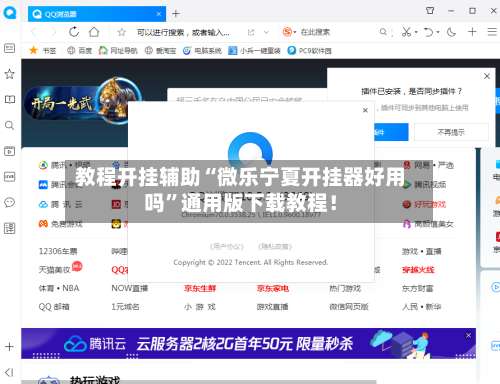Click the skin shirt icon in title bar
The image size is (500, 384).
click(x=430, y=11)
